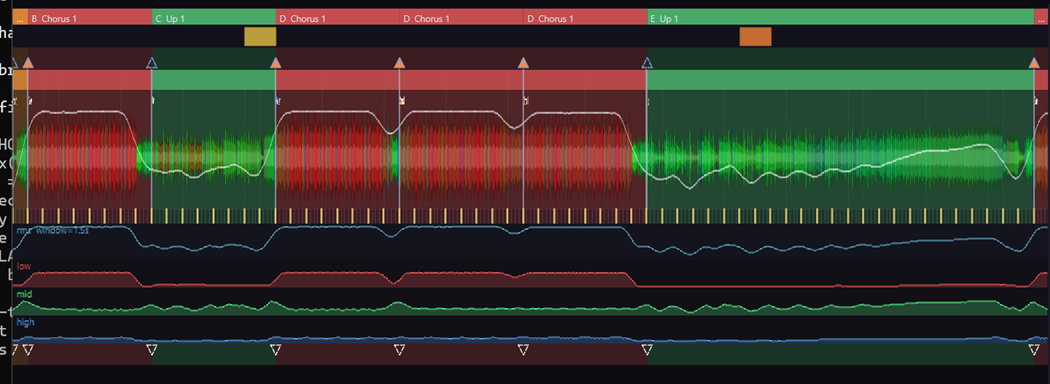Select the D Chorus 1 label just before E Up 1
The height and width of the screenshot is (384, 1050).
coord(585,17)
